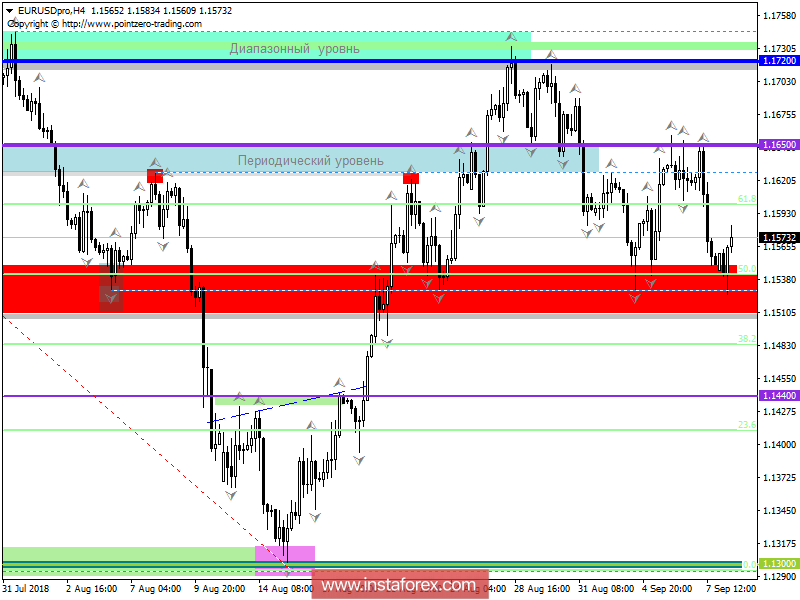Viewport: 800px width, 600px height.
Task: Click the 2 Aug 16:00 time label
Action: point(92,588)
